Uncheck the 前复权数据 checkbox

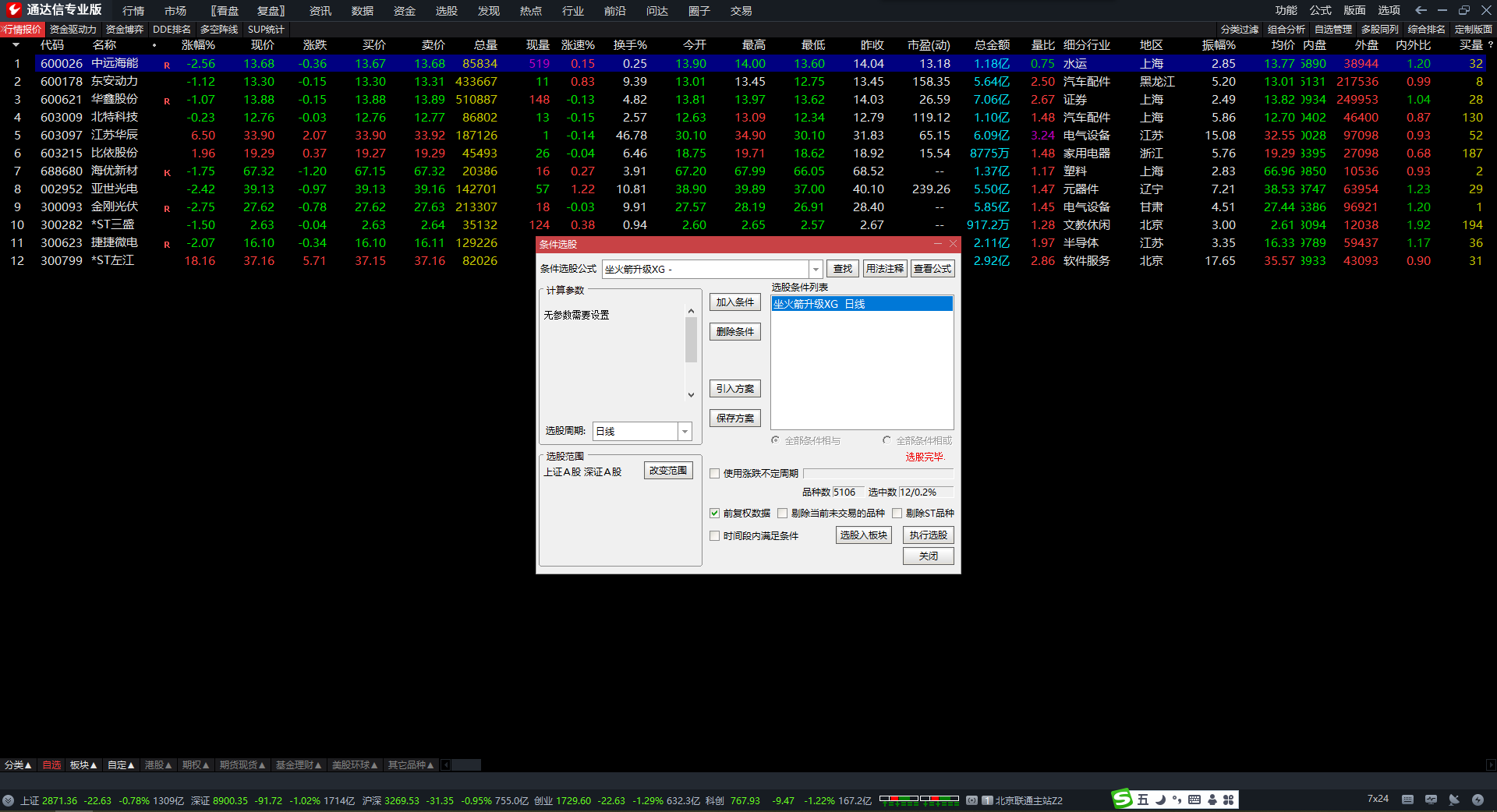[x=714, y=513]
